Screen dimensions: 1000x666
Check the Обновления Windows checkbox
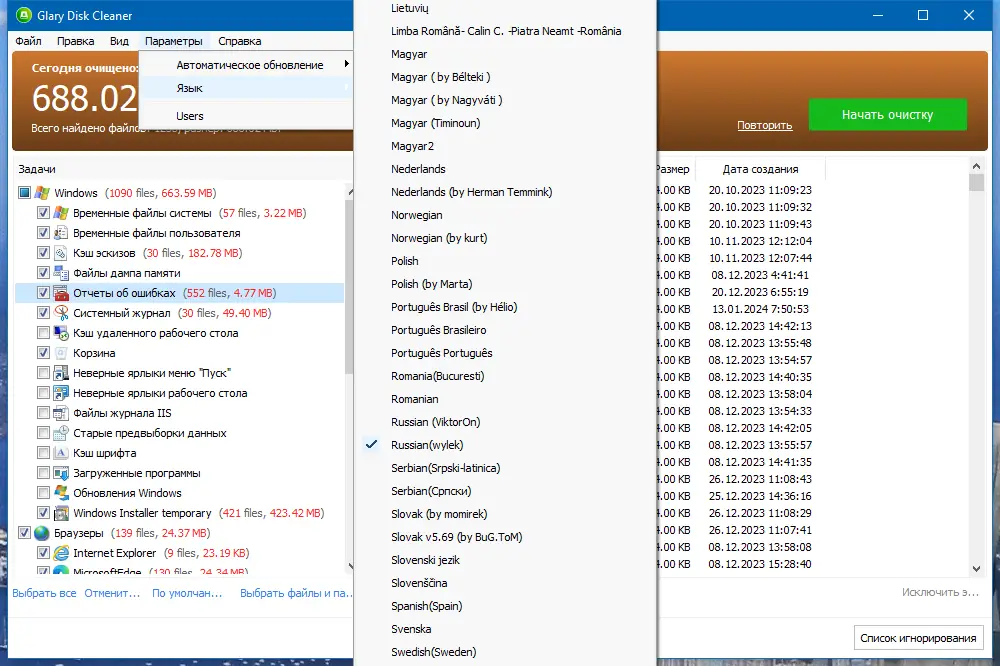[43, 493]
